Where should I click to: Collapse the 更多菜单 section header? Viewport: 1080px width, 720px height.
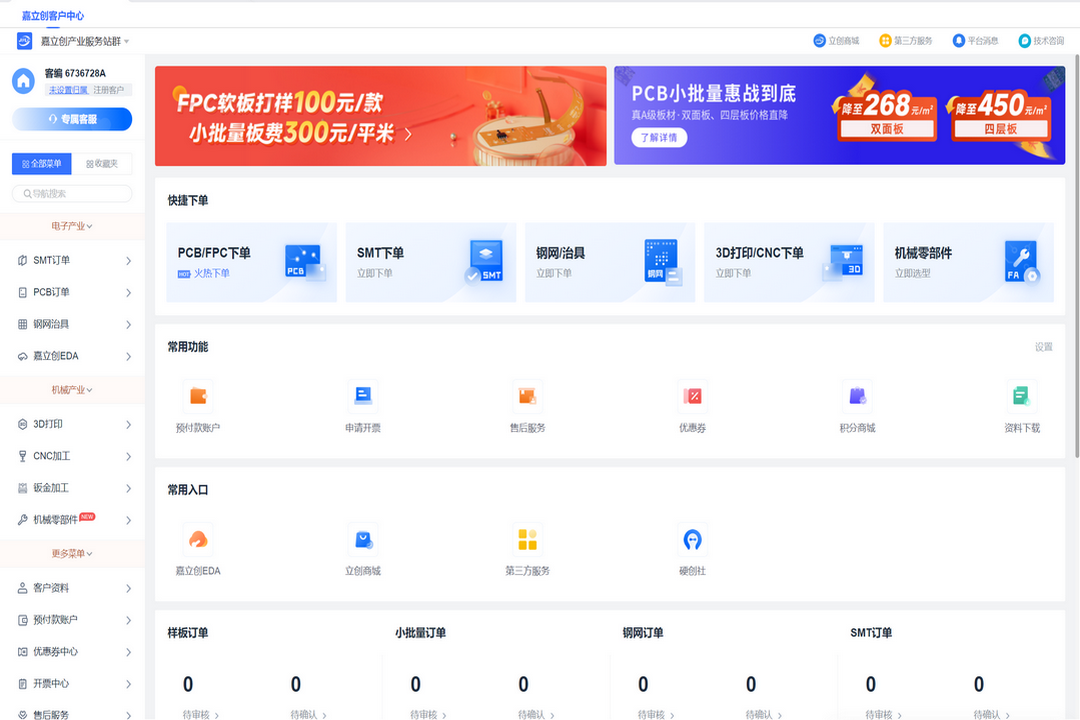[72, 553]
